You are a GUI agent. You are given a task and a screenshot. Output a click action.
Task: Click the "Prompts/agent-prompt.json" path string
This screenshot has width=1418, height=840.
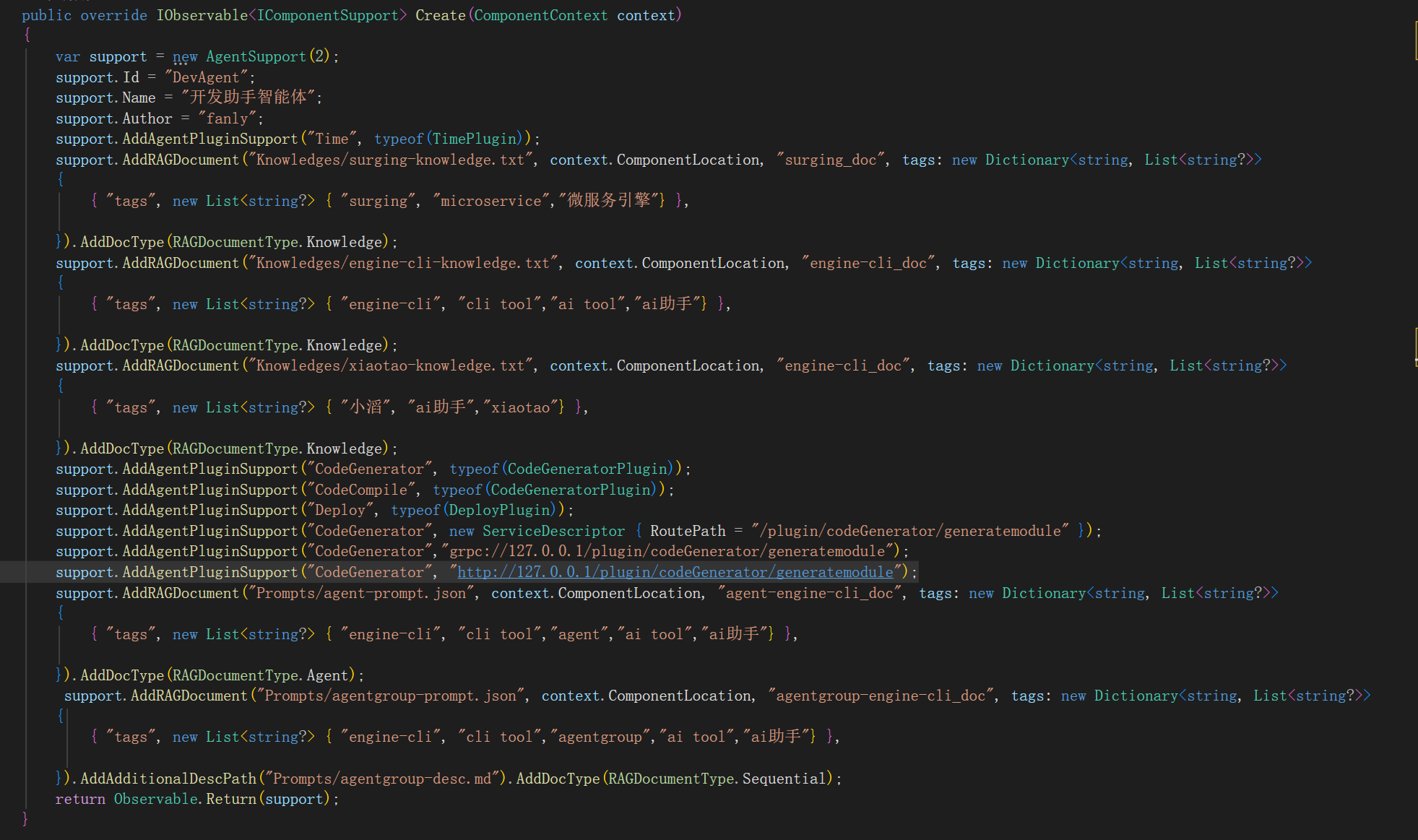(x=361, y=593)
